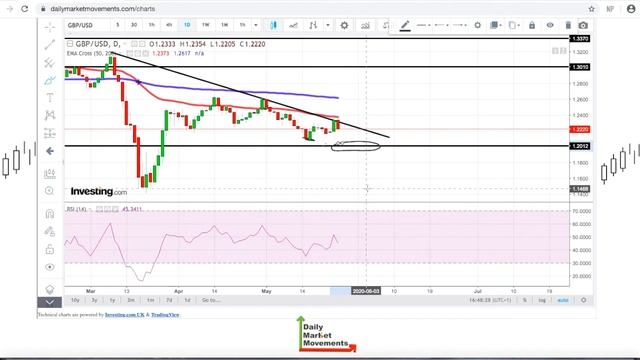Viewport: 640px width, 360px height.
Task: Toggle the percent scale
Action: (x=524, y=300)
